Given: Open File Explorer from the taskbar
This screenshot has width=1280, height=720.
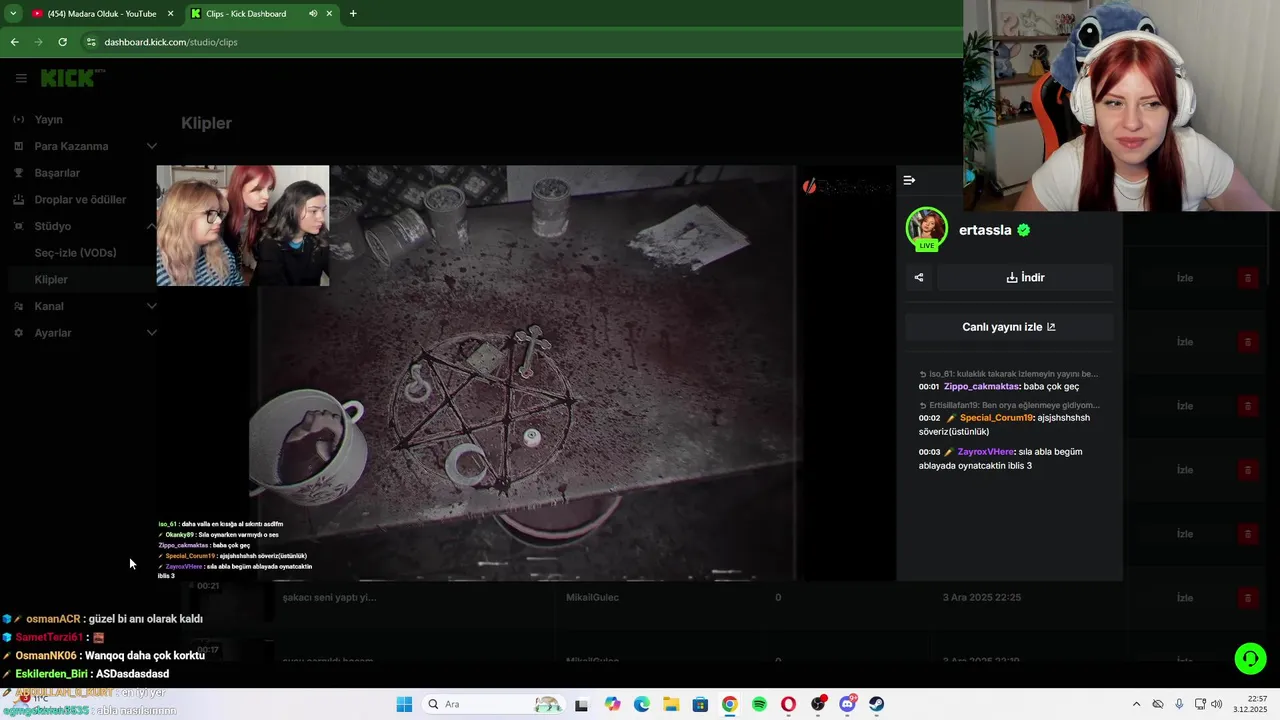Looking at the screenshot, I should pyautogui.click(x=671, y=704).
